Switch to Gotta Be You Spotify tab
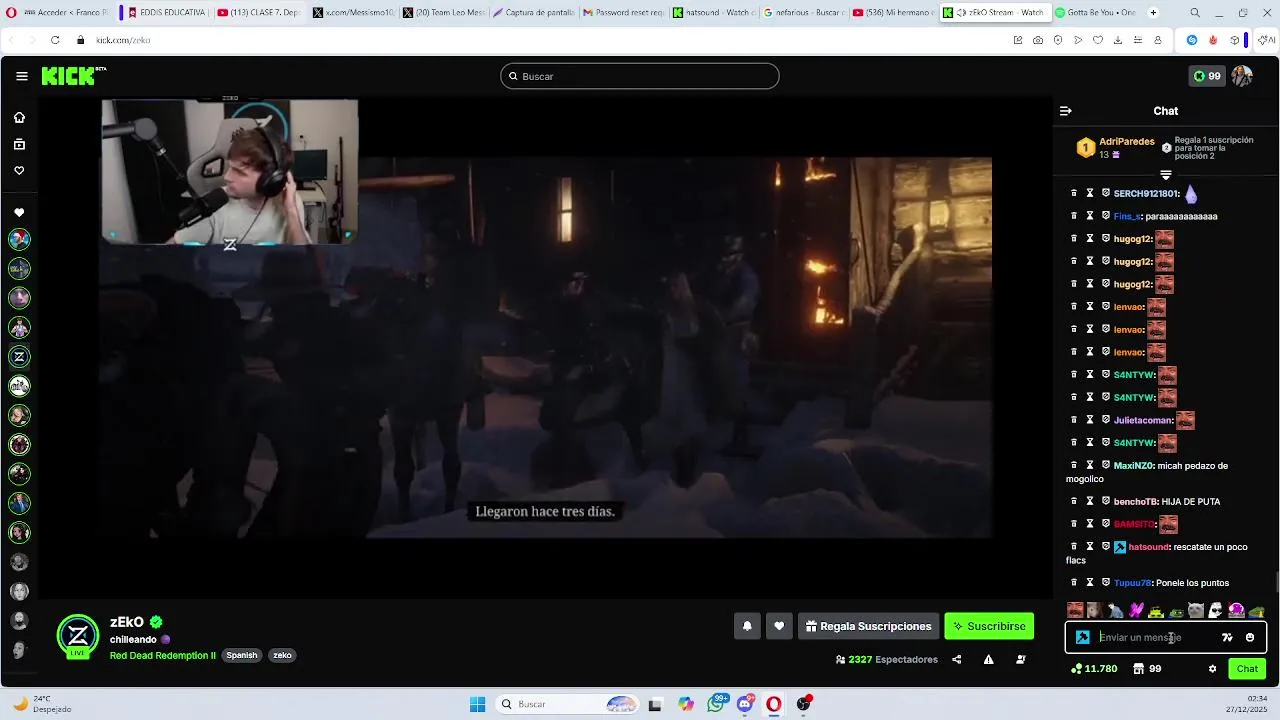The height and width of the screenshot is (720, 1280). point(1096,13)
